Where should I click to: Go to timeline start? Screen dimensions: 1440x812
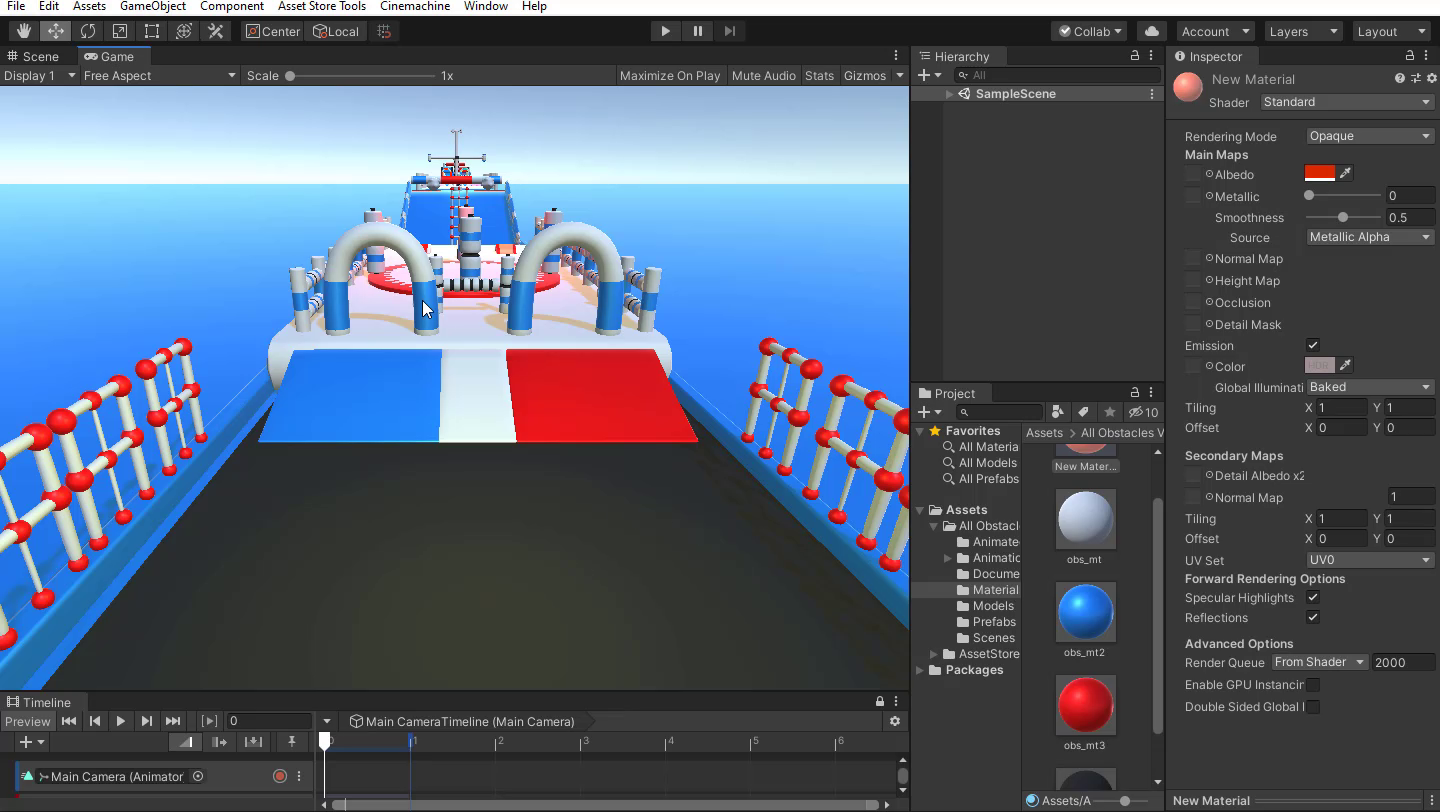pyautogui.click(x=68, y=721)
